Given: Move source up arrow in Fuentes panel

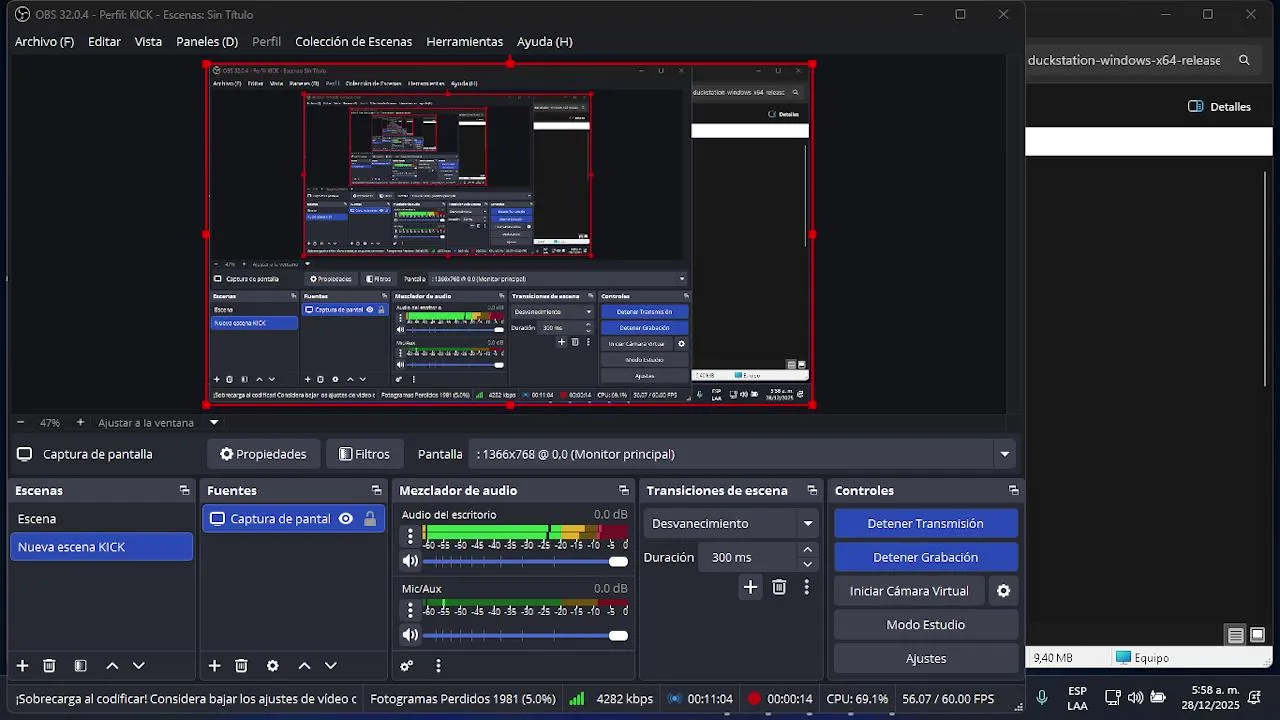Looking at the screenshot, I should click(x=304, y=666).
